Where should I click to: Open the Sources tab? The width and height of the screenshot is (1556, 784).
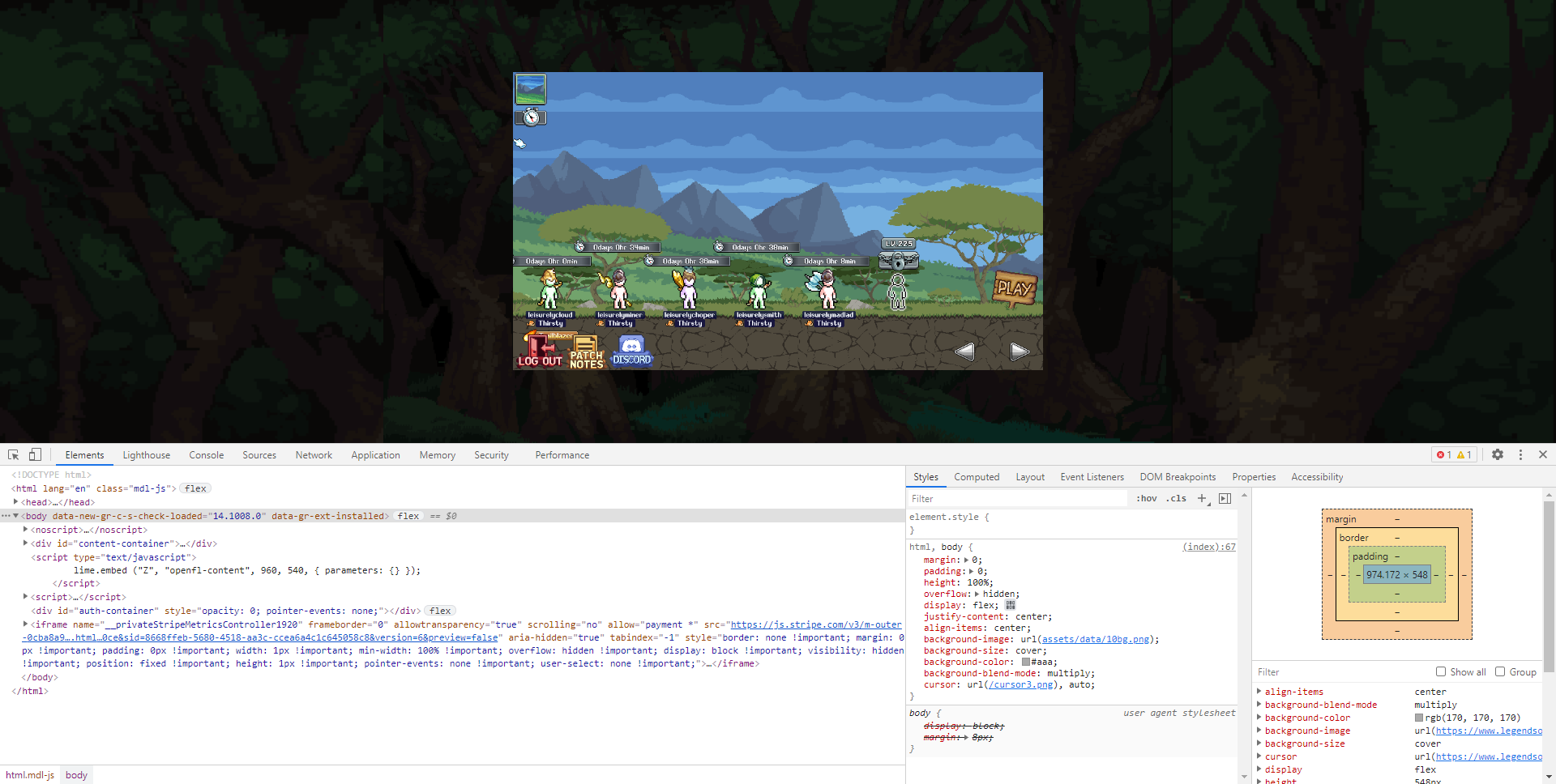click(259, 455)
